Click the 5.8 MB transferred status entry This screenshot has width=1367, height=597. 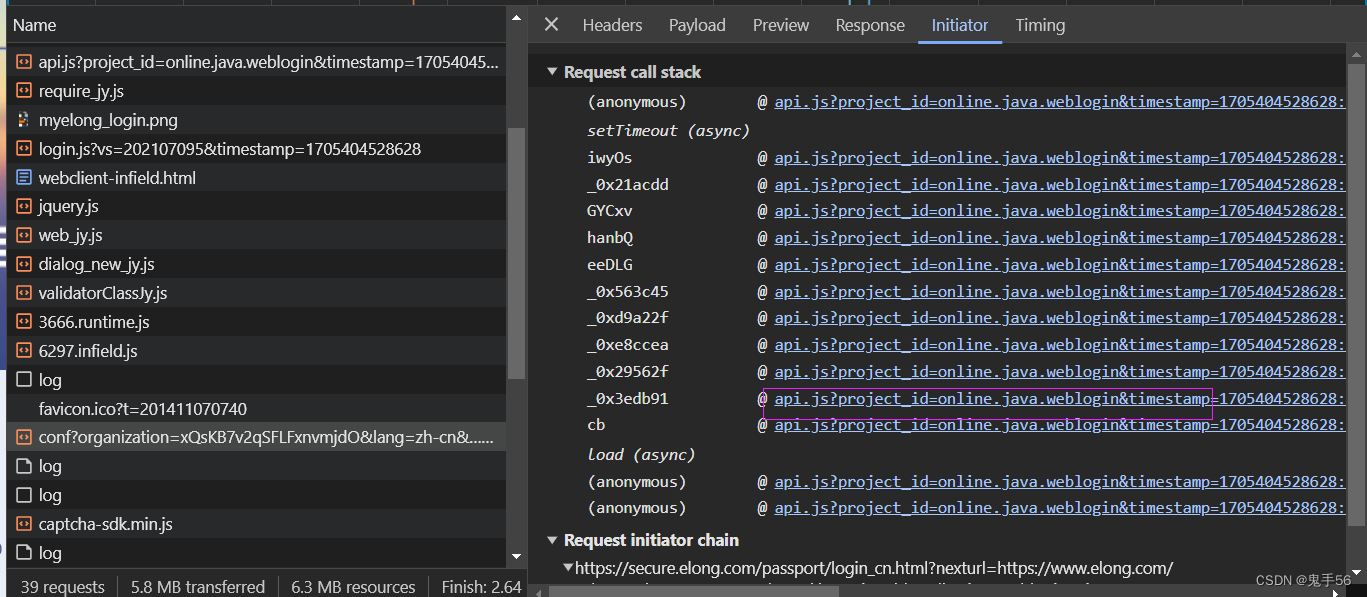point(198,587)
